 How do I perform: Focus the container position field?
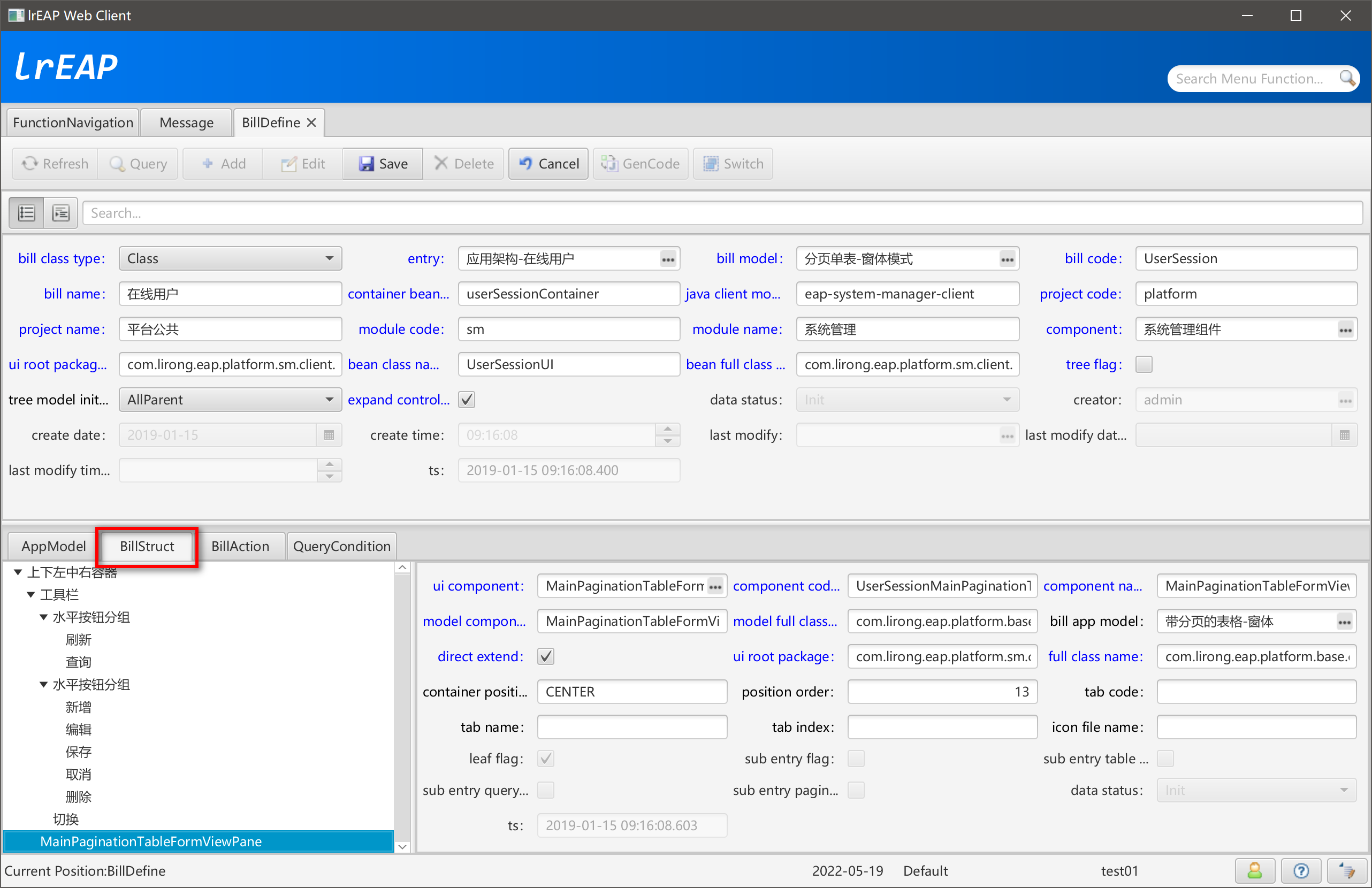coord(632,692)
